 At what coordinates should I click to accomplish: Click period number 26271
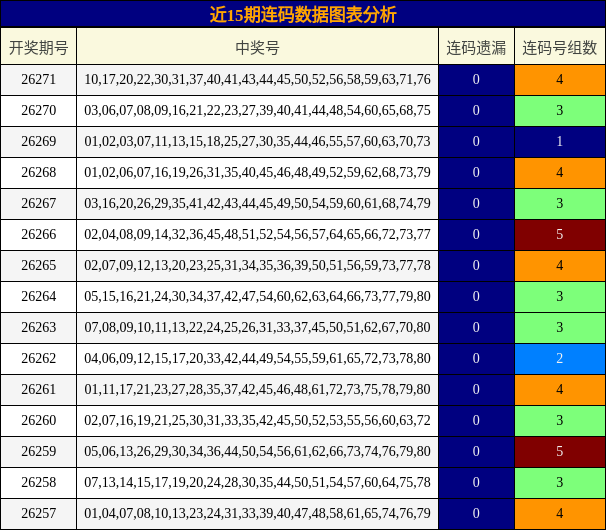tap(38, 80)
